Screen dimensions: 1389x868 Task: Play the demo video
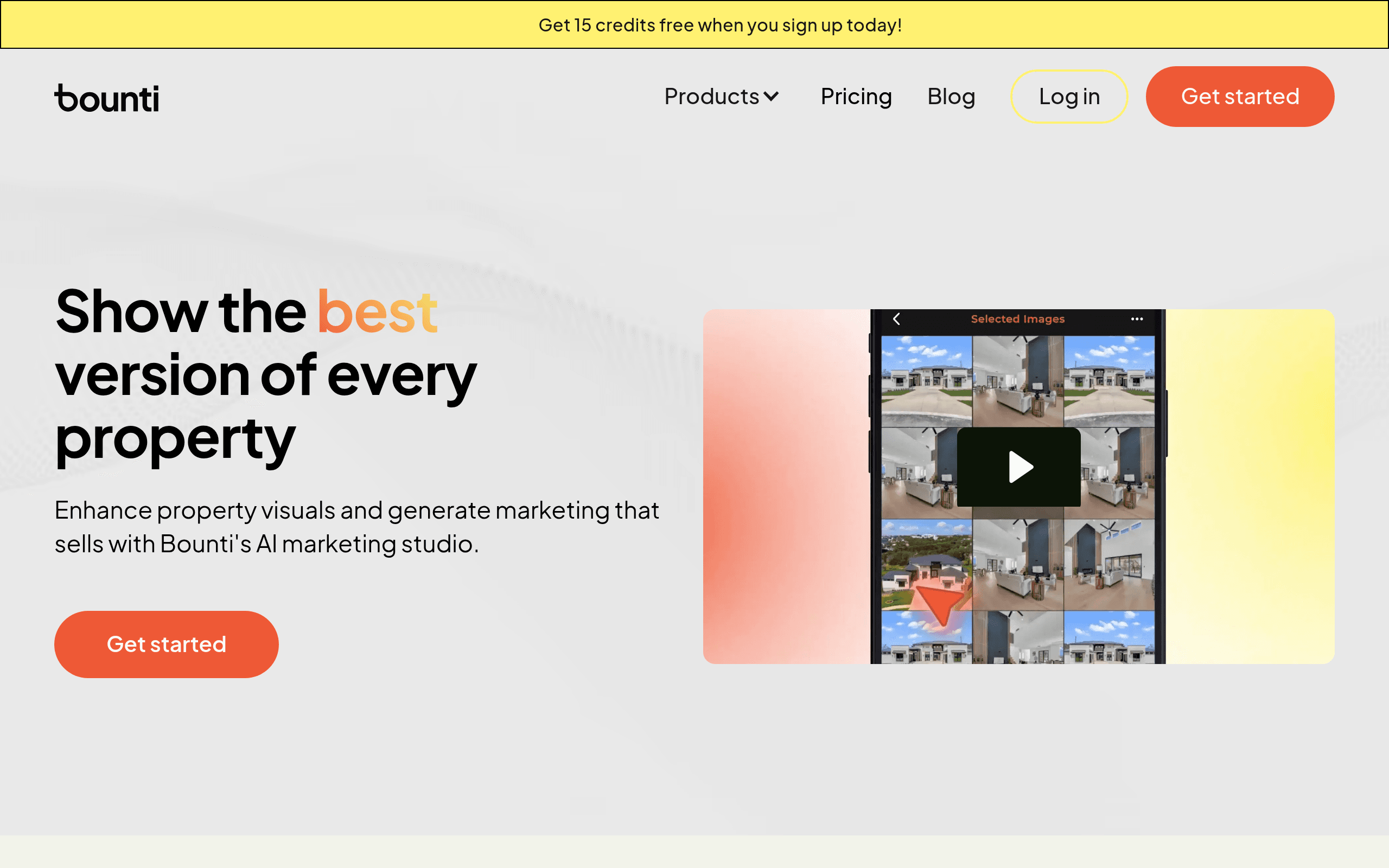point(1019,467)
